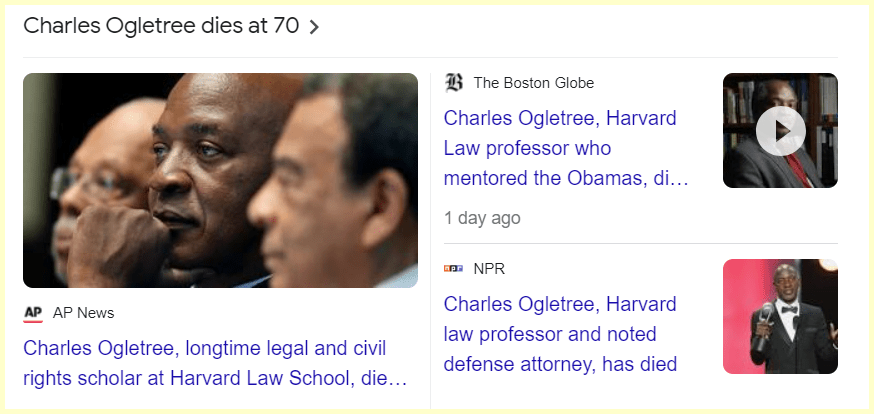Image resolution: width=874 pixels, height=414 pixels.
Task: Play the Boston Globe video
Action: tap(780, 131)
